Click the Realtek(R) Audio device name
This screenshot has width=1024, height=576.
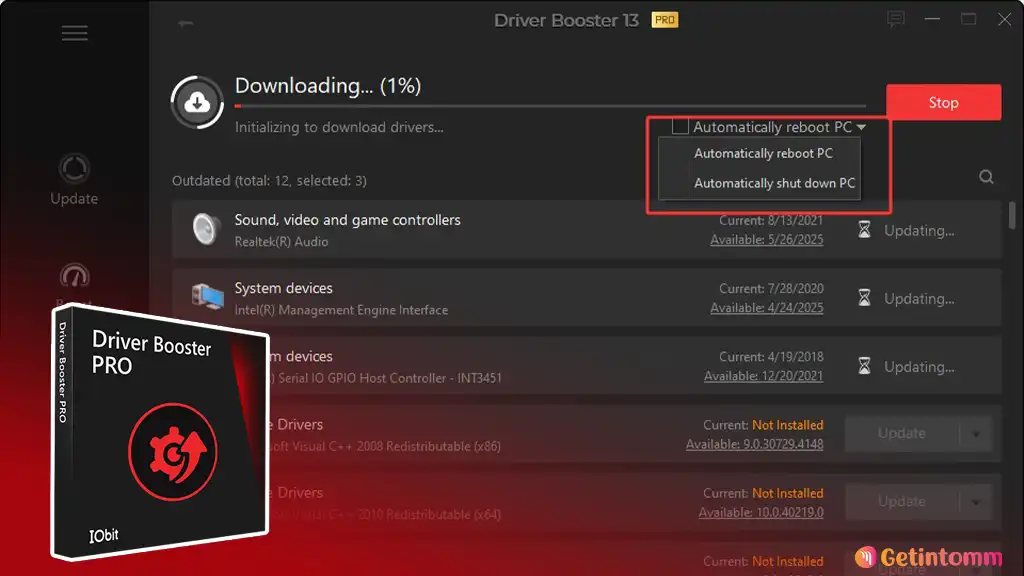281,242
